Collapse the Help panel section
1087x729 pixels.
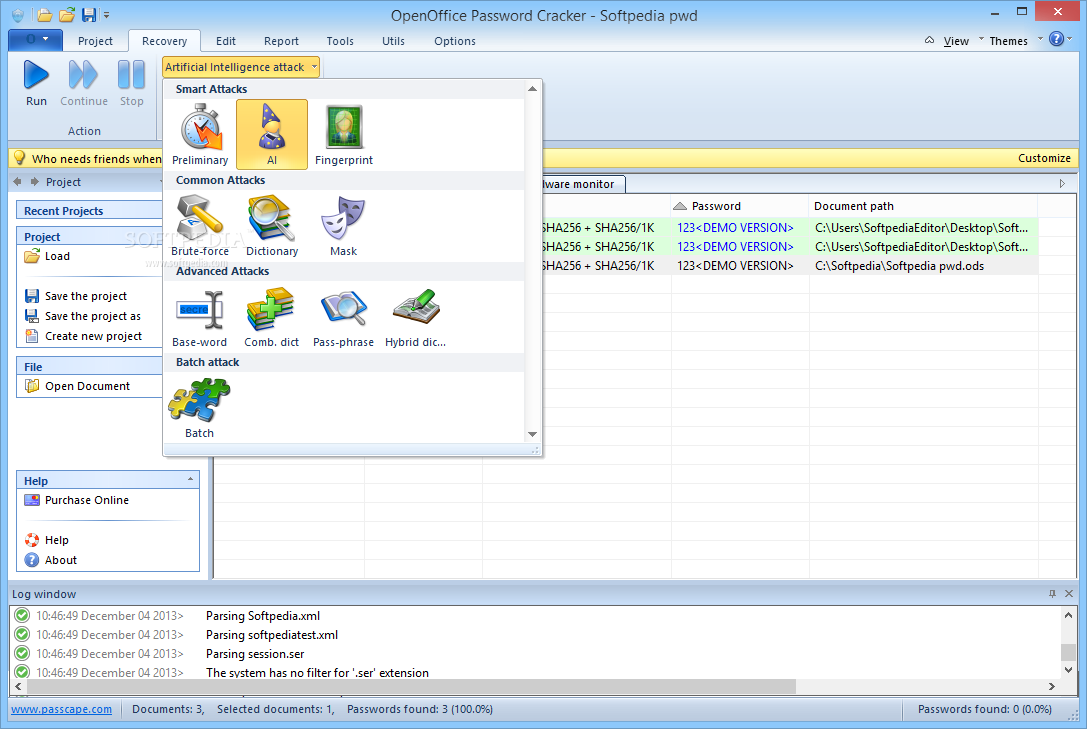pos(190,480)
